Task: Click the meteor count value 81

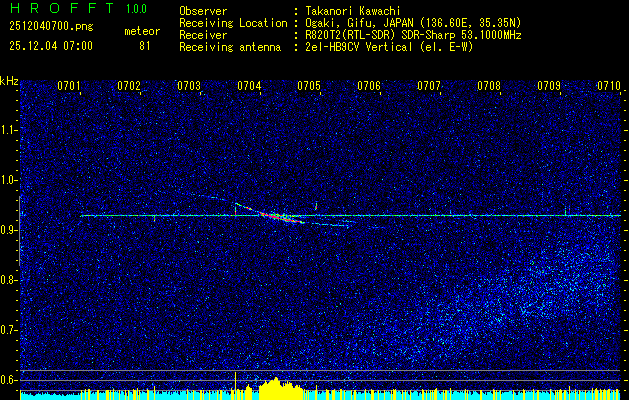Action: [145, 46]
